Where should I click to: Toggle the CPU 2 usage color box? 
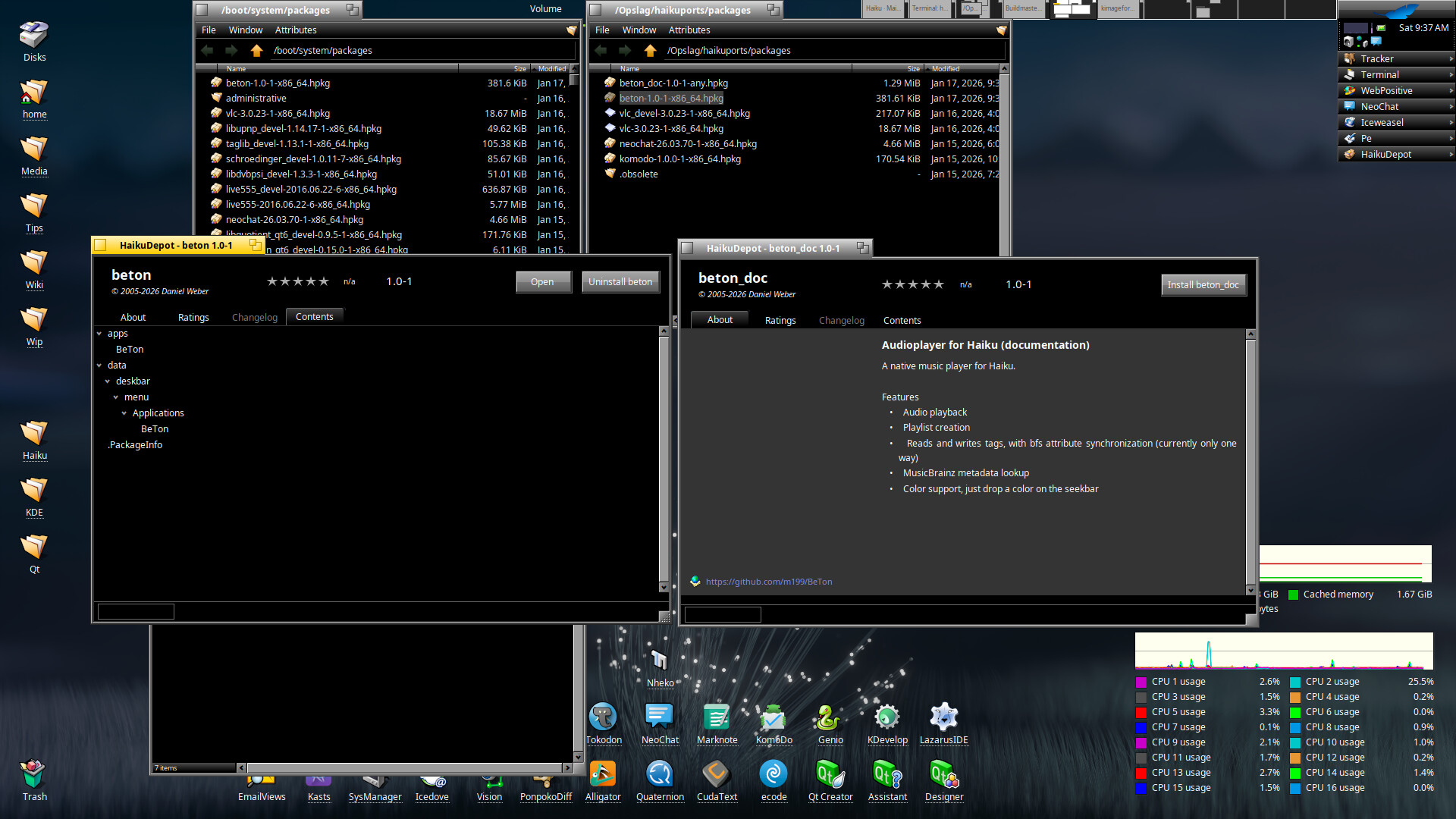click(x=1295, y=682)
